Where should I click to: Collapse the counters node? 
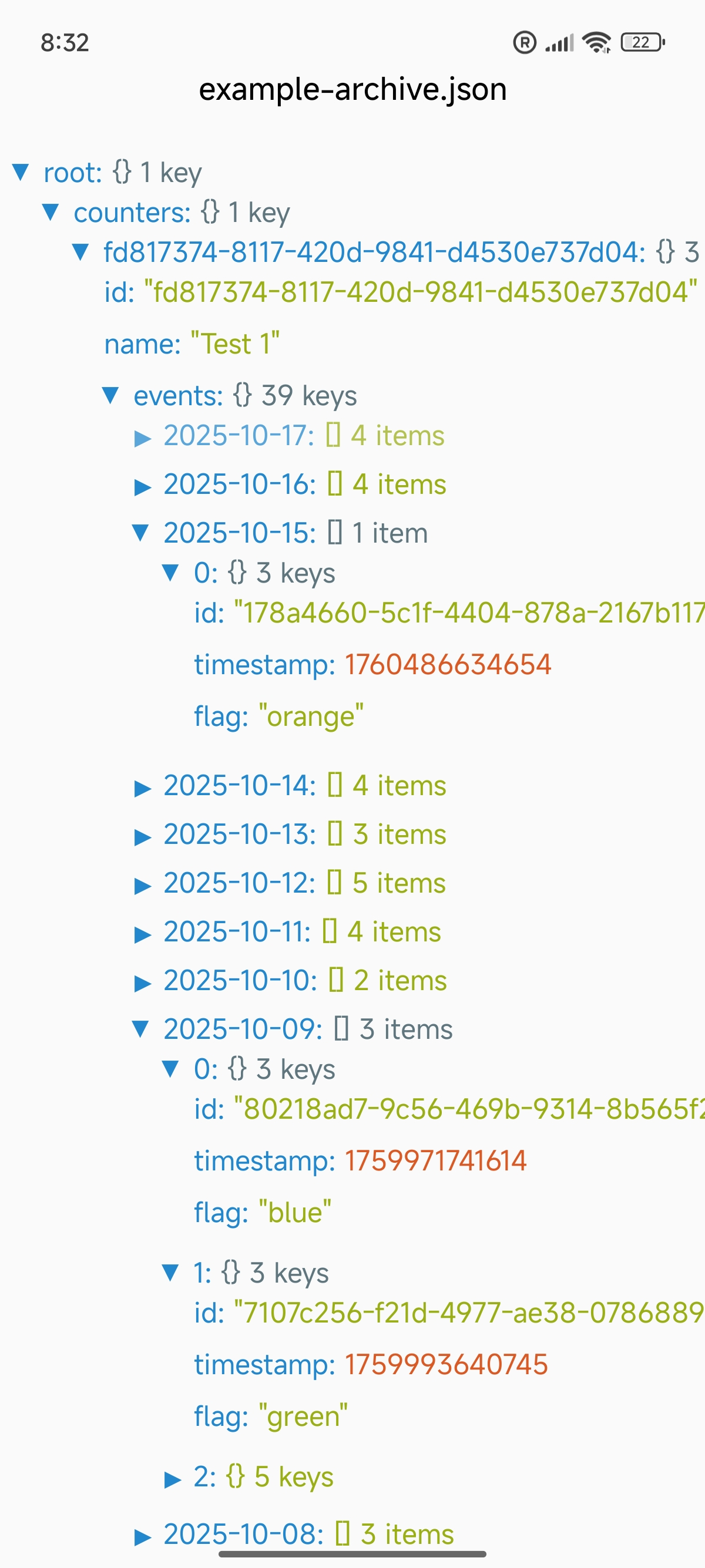(x=51, y=213)
